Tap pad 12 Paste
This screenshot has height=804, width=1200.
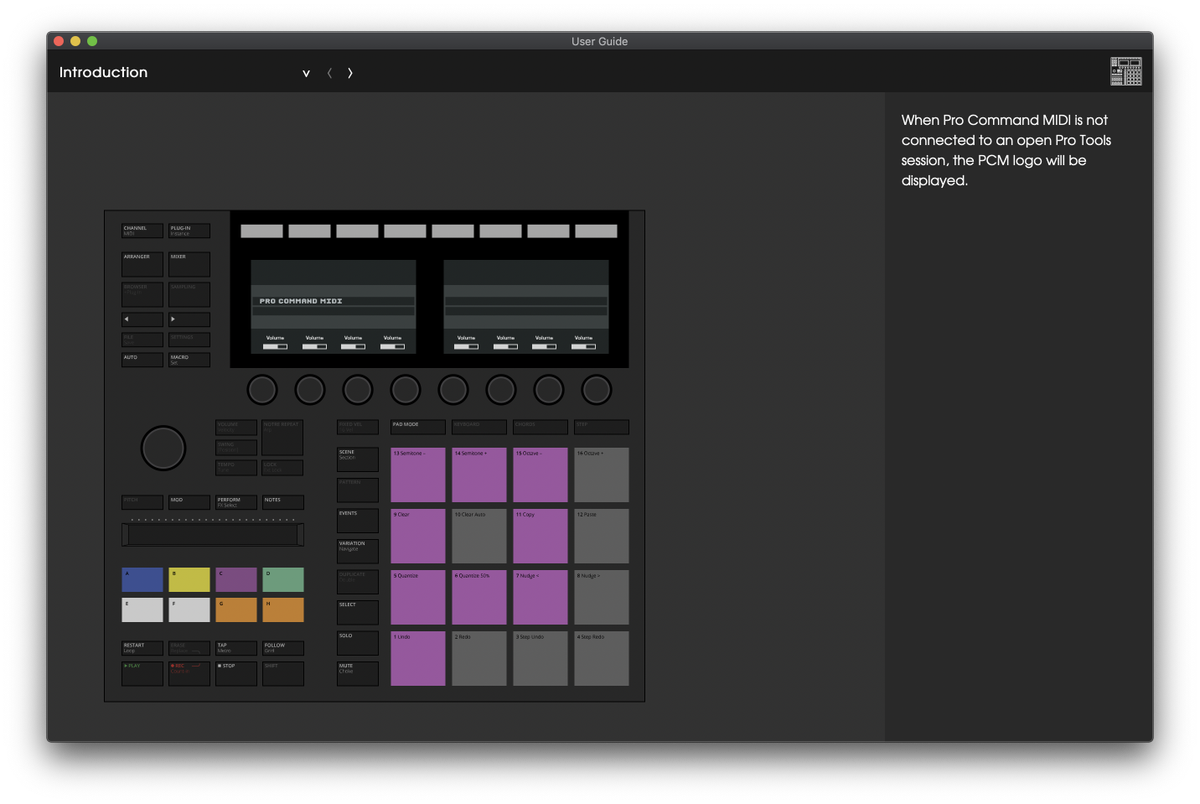point(601,536)
